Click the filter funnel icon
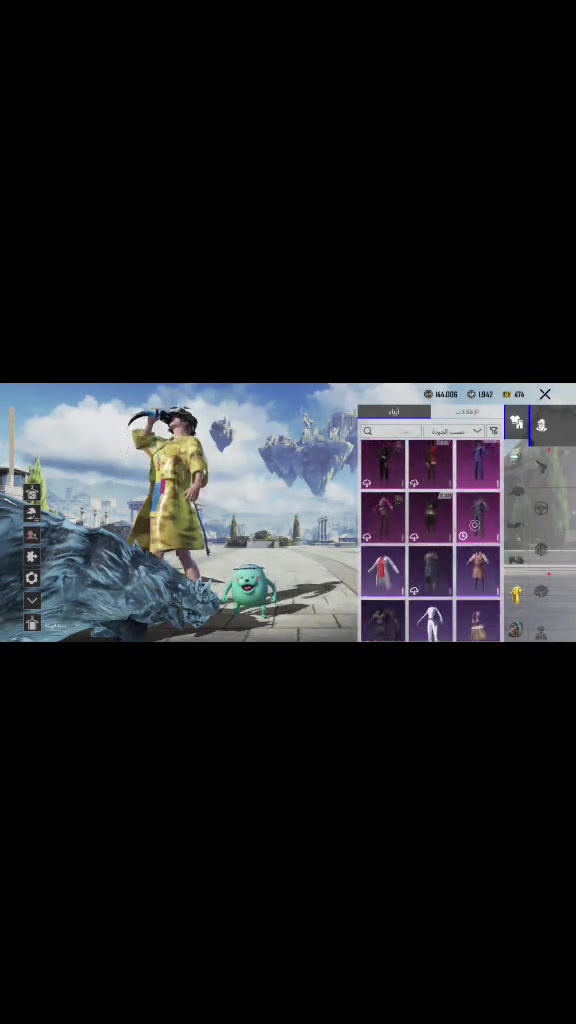Screen dimensions: 576x1024 pos(494,431)
